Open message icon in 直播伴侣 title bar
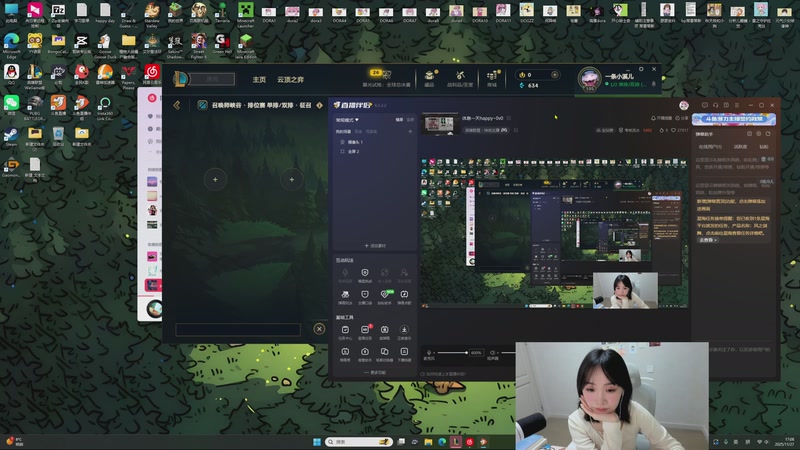The height and width of the screenshot is (450, 800). point(705,105)
